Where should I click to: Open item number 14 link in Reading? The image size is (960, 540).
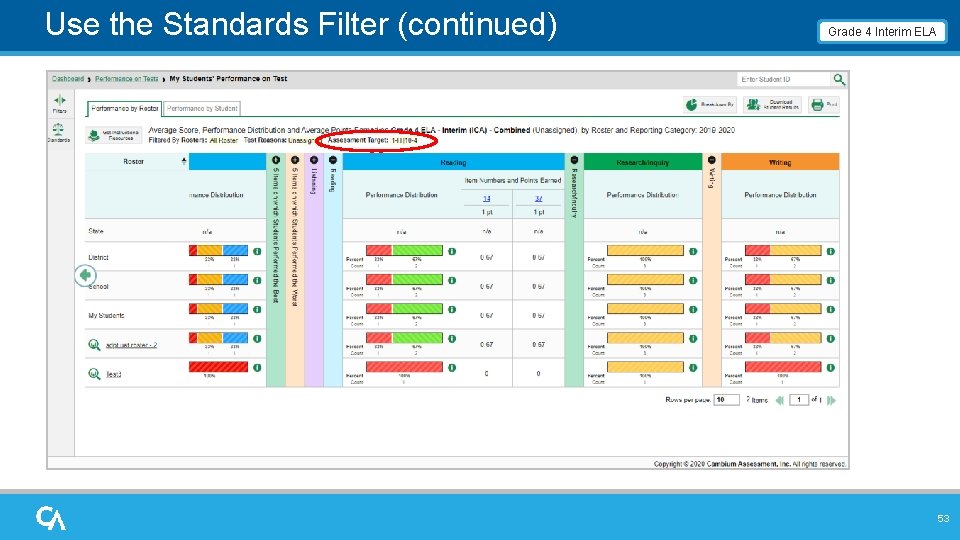coord(487,198)
